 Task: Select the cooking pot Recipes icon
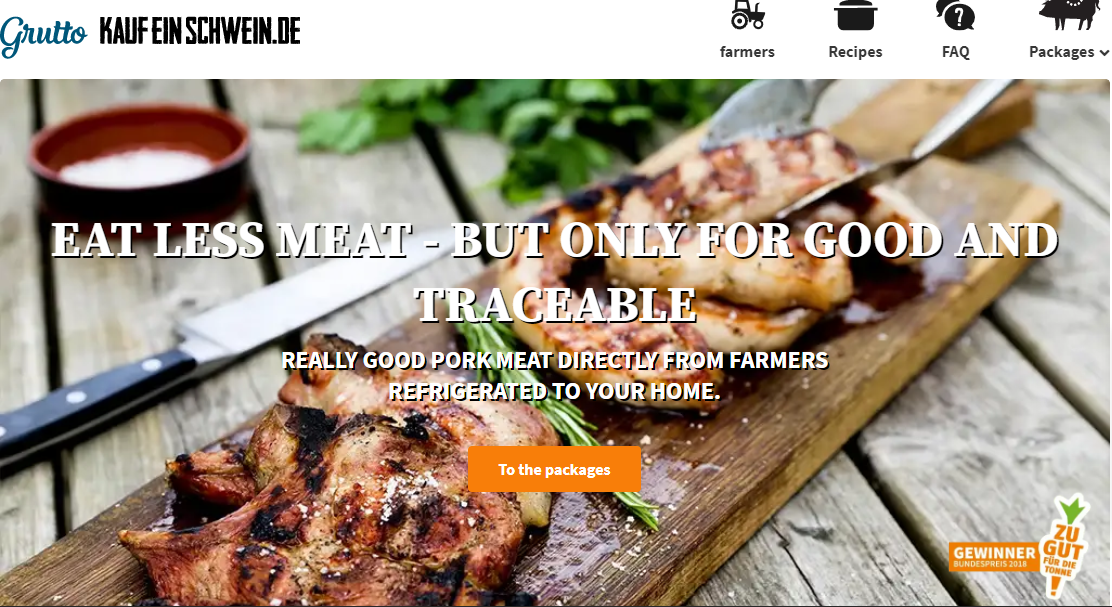855,15
